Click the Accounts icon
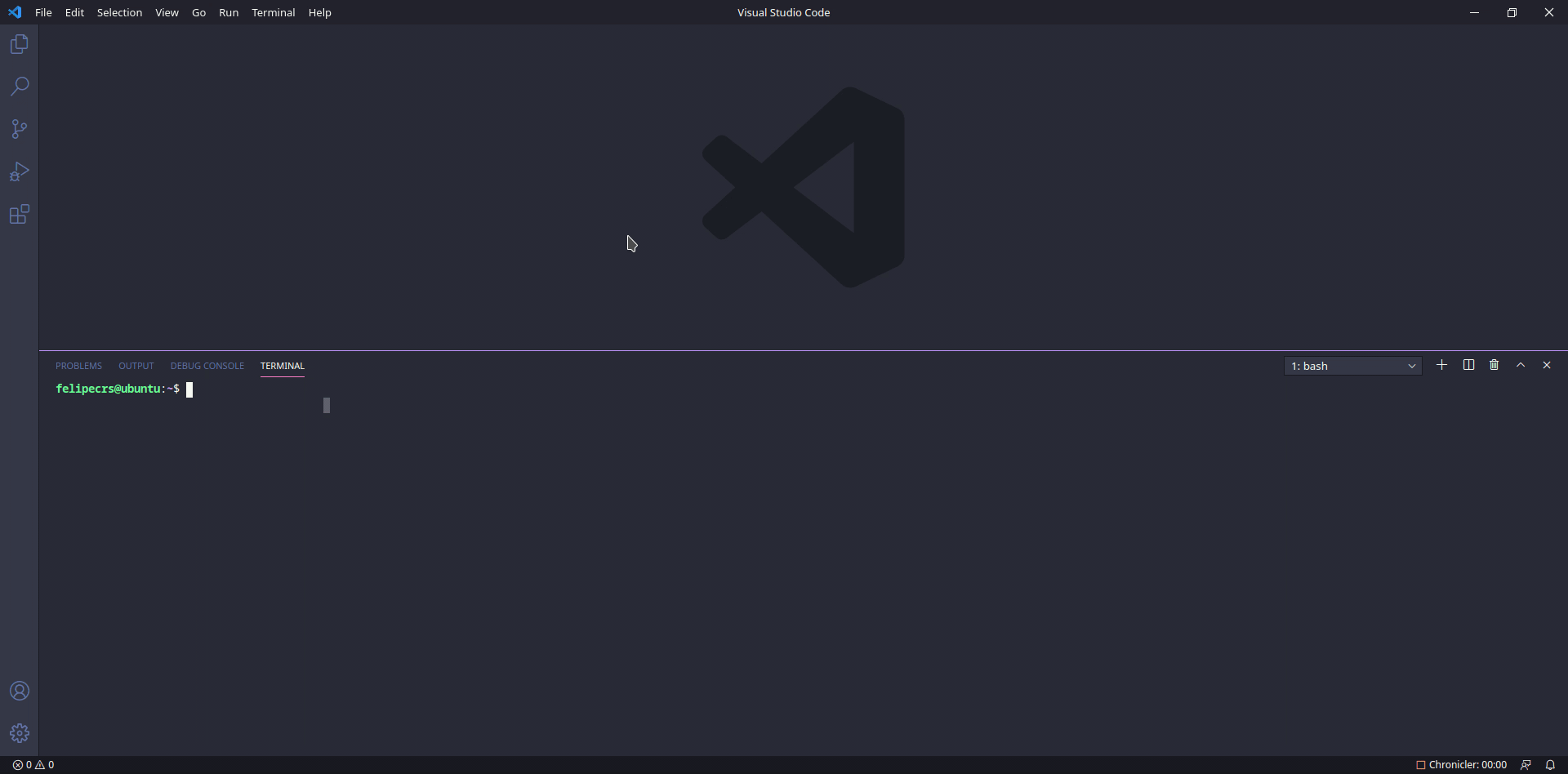The image size is (1568, 774). tap(20, 691)
